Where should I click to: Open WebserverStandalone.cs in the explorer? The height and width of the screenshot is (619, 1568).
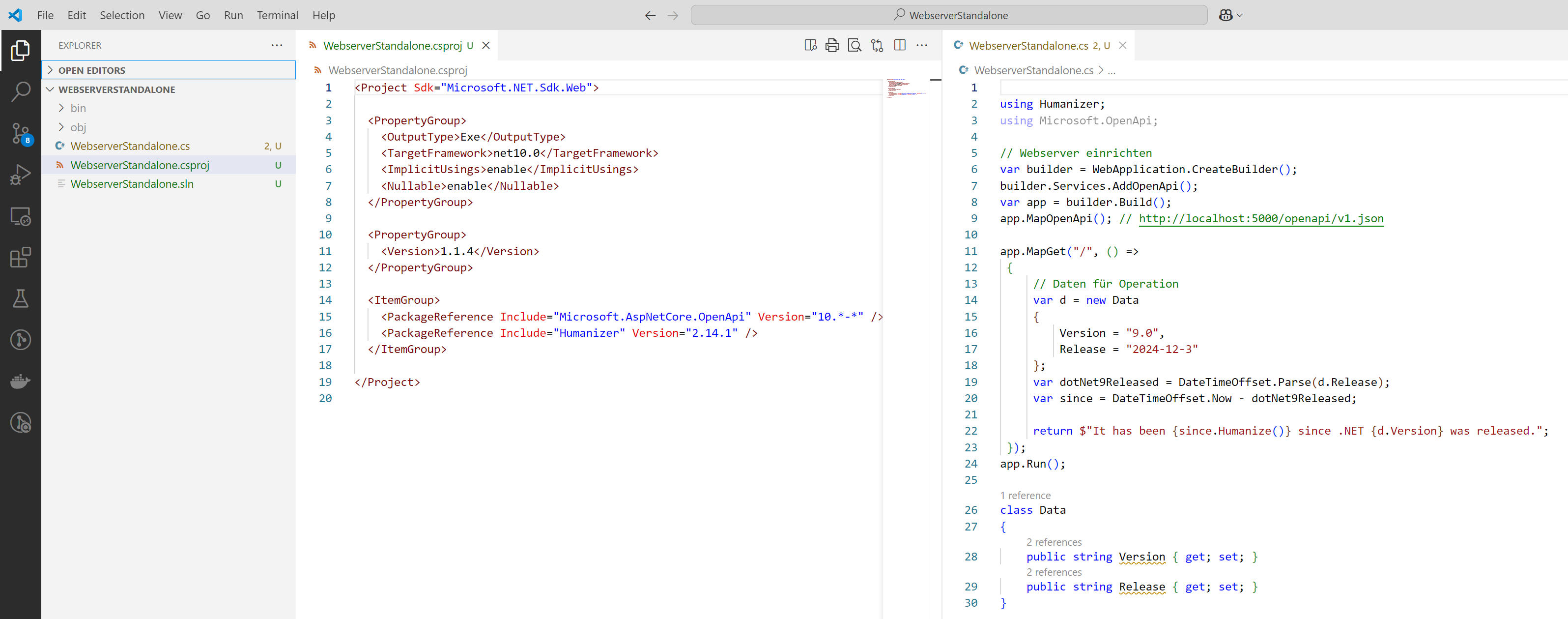tap(169, 146)
